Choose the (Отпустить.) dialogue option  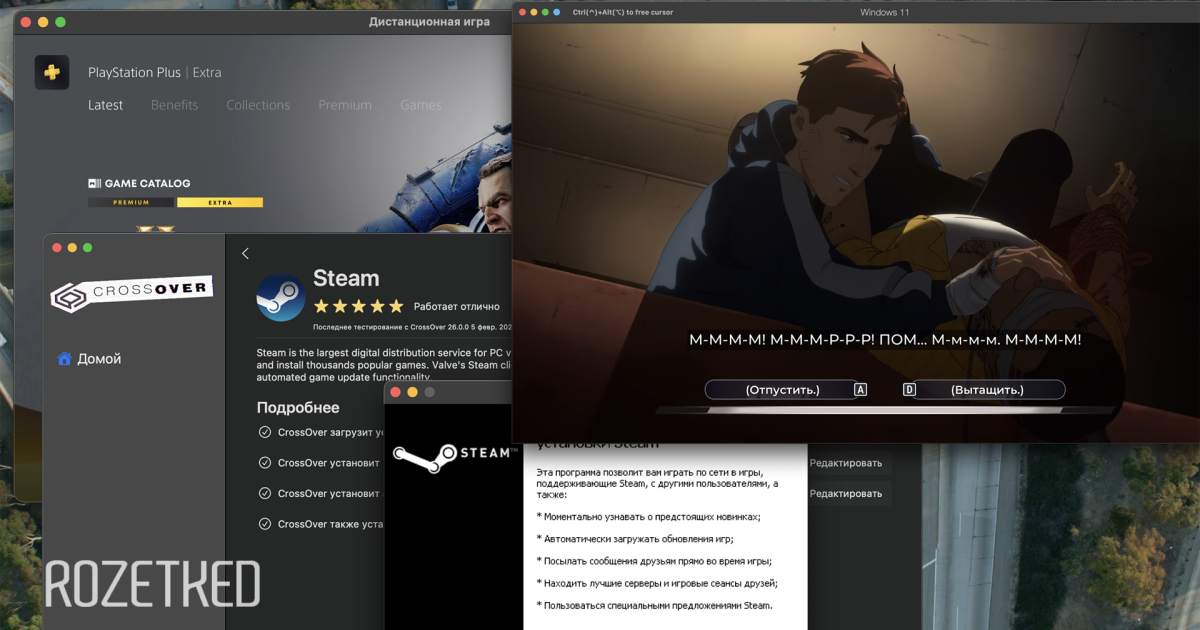tap(783, 390)
